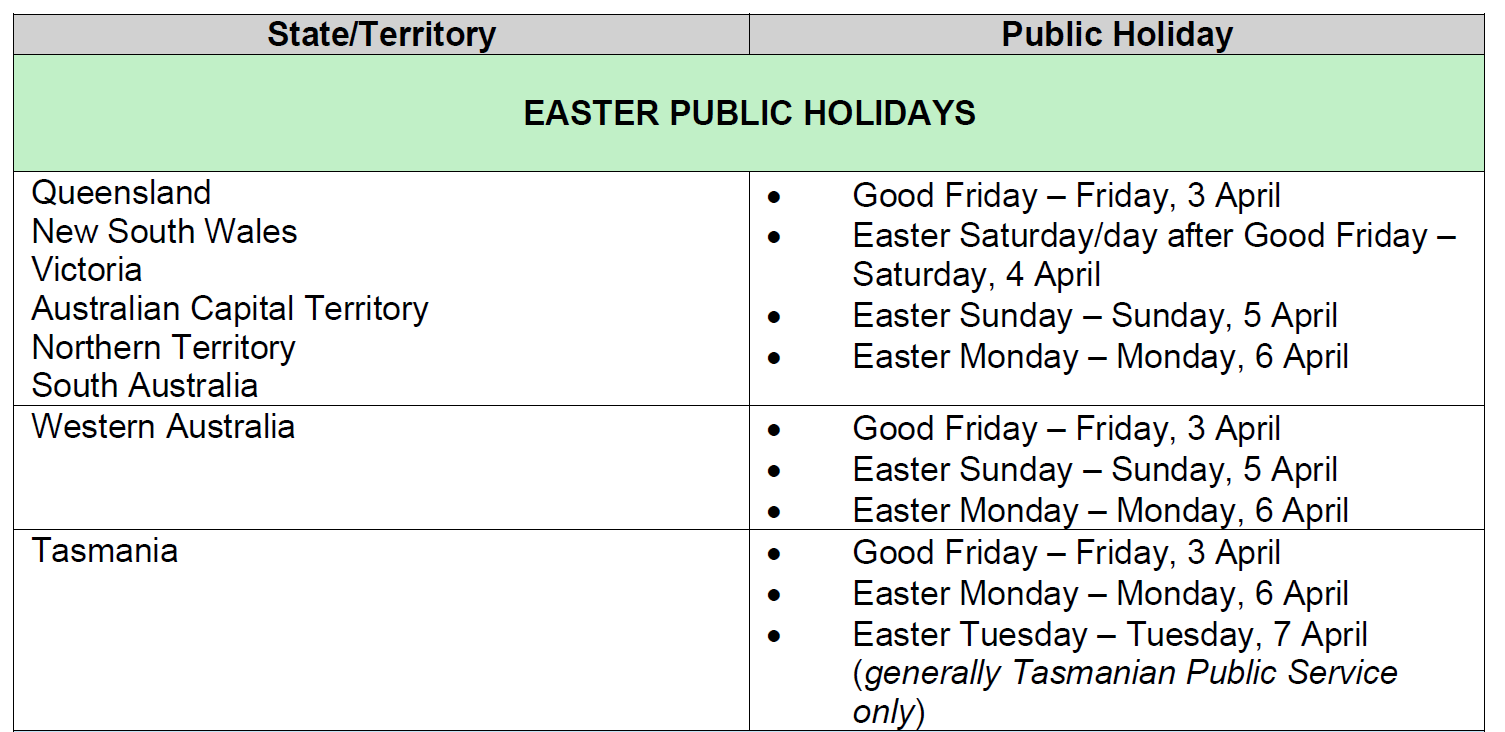Click the Tasmania cell
Image resolution: width=1505 pixels, height=732 pixels.
[x=105, y=551]
